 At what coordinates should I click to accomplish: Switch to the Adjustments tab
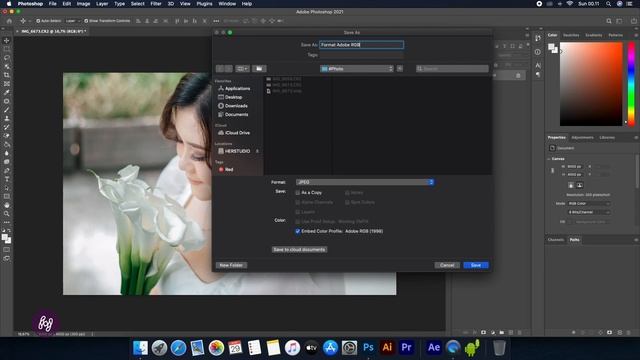pyautogui.click(x=582, y=138)
